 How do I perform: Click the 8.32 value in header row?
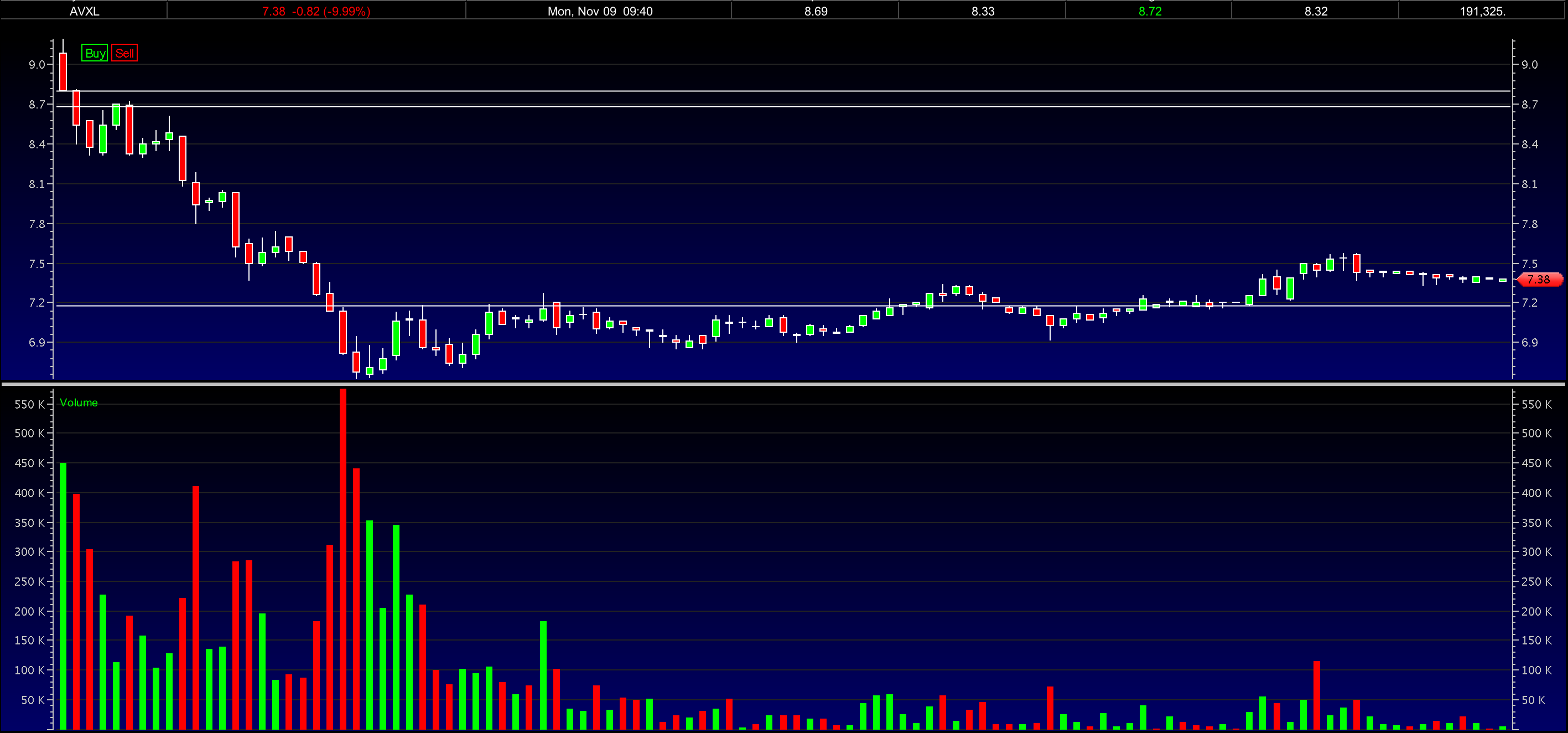(1315, 11)
